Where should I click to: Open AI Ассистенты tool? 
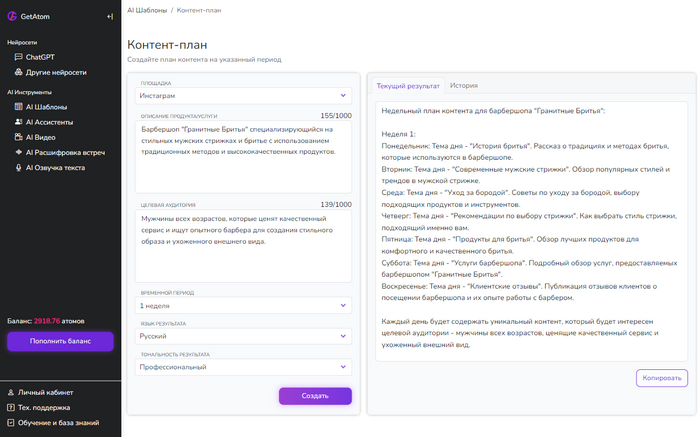point(50,122)
